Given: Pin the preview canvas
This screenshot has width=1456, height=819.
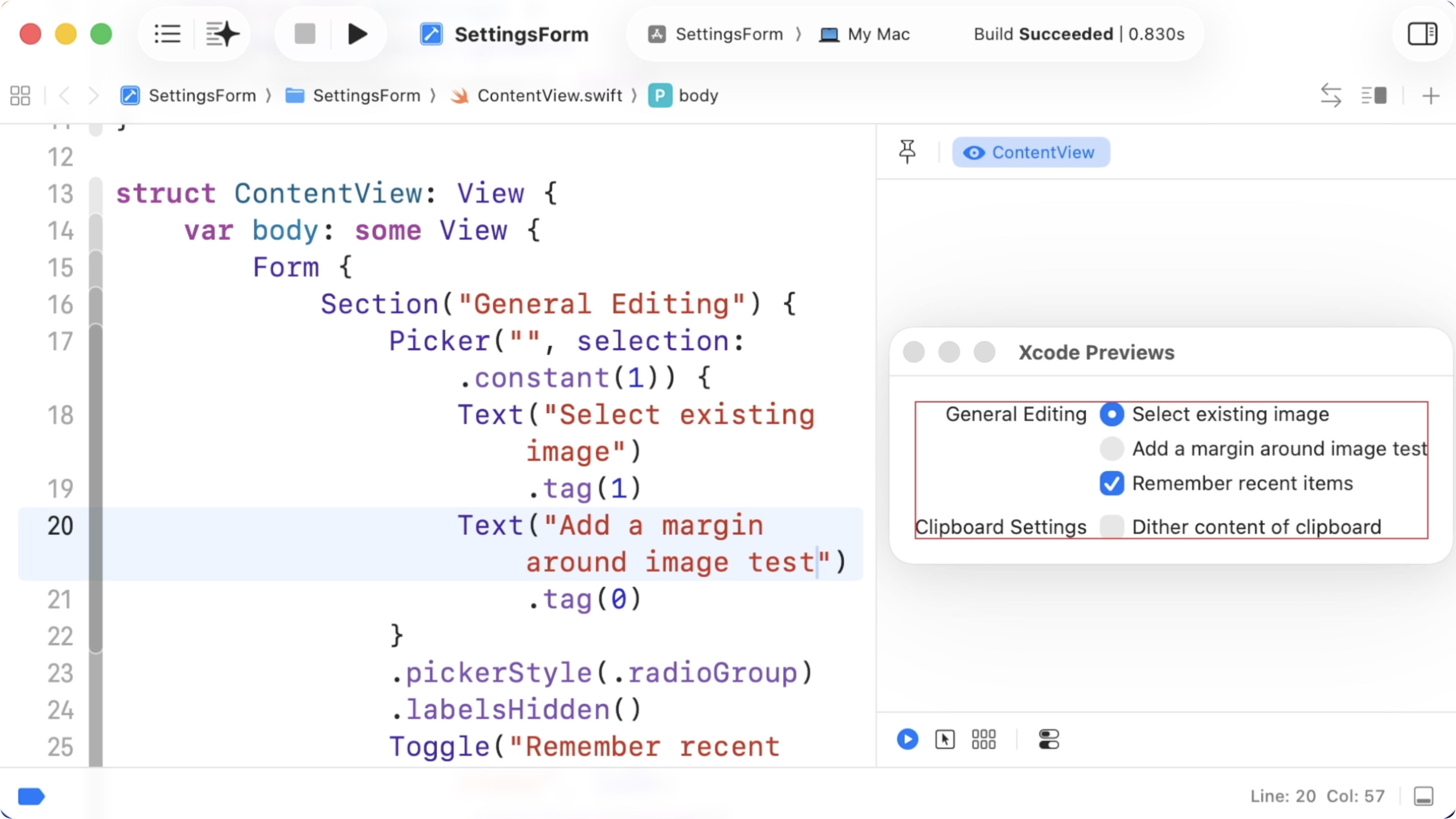Looking at the screenshot, I should 907,152.
